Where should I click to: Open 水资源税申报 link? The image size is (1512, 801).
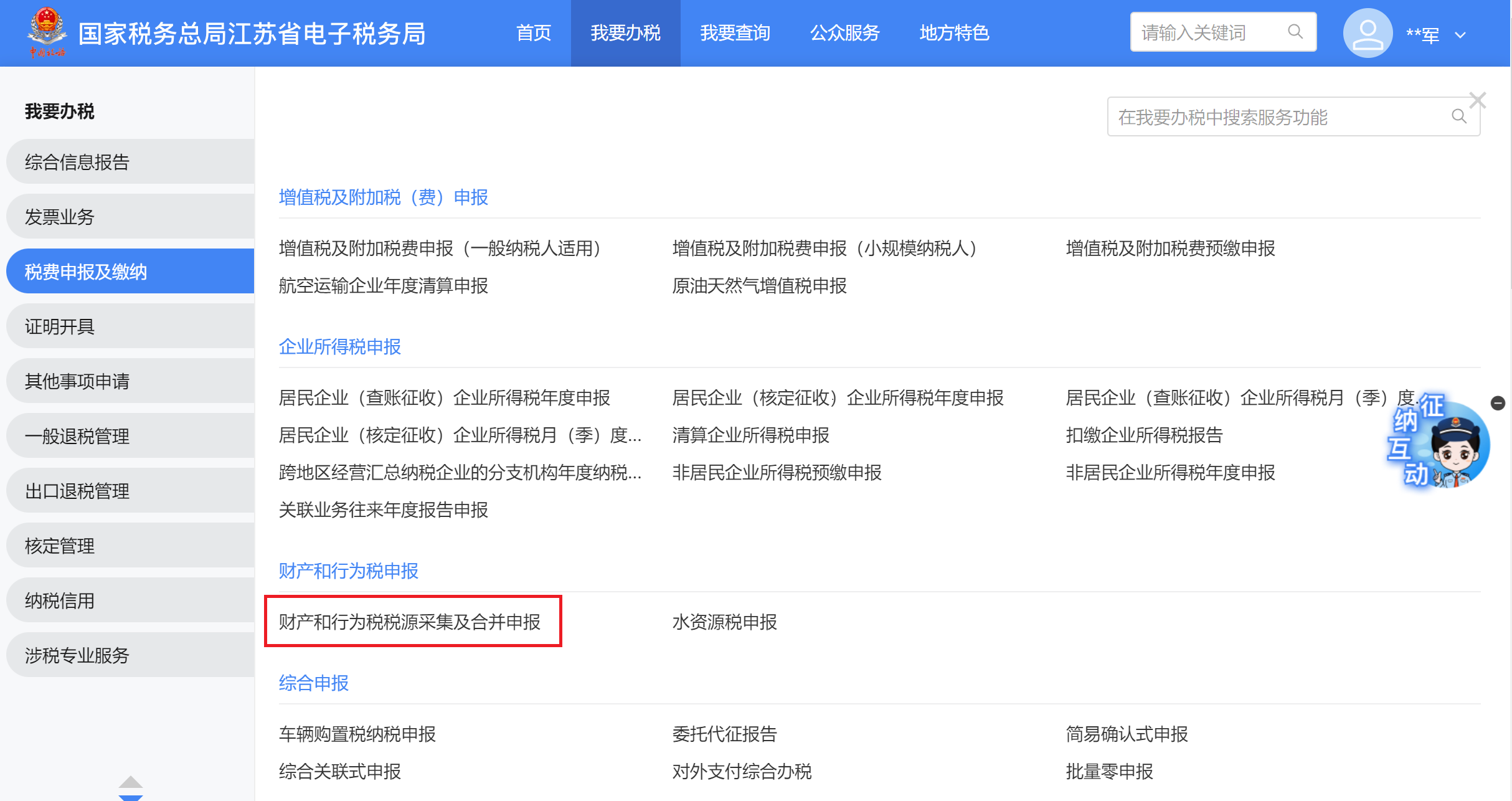[x=724, y=622]
